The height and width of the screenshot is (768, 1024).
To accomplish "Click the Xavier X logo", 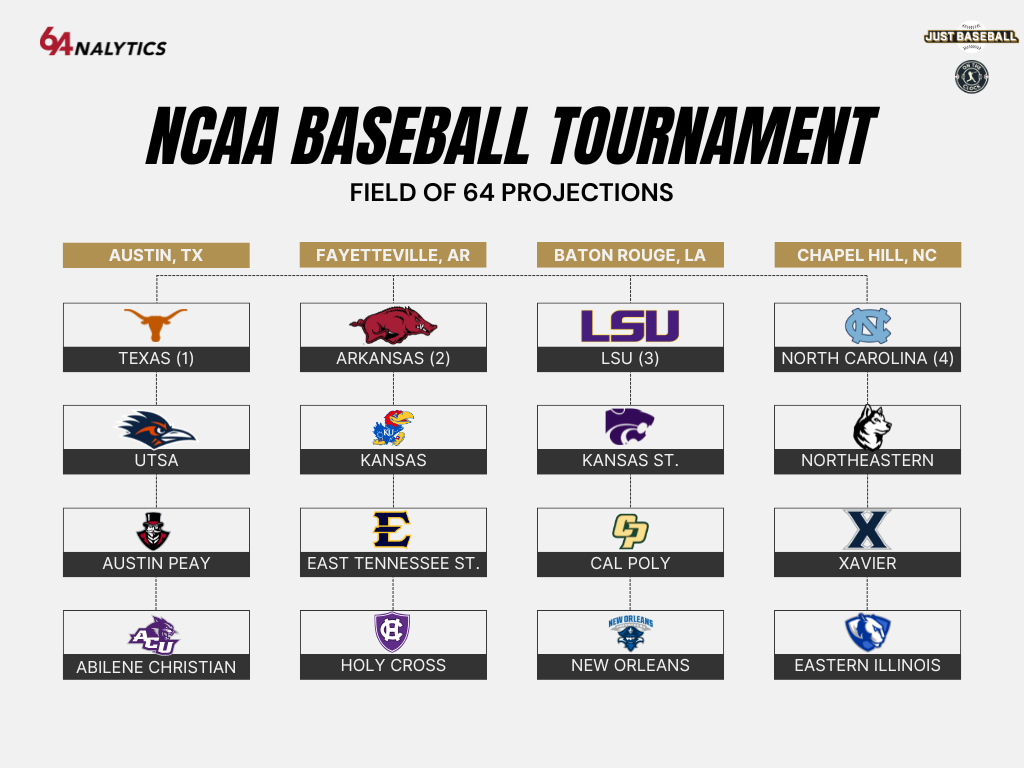I will [x=867, y=530].
